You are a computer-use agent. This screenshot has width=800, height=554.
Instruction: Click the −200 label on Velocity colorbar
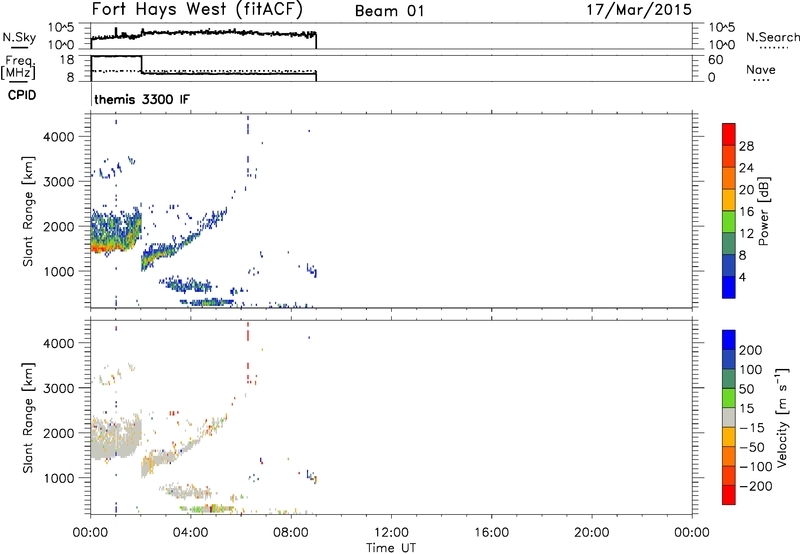[x=756, y=486]
